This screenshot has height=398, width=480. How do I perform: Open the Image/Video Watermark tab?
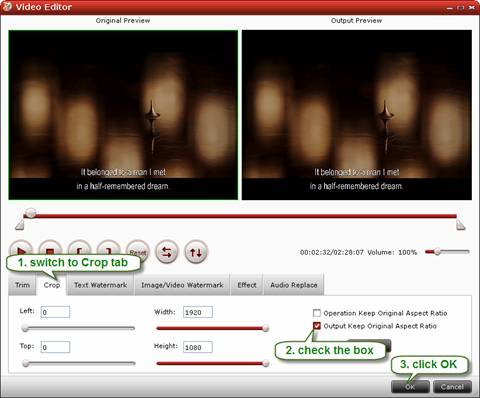click(182, 285)
